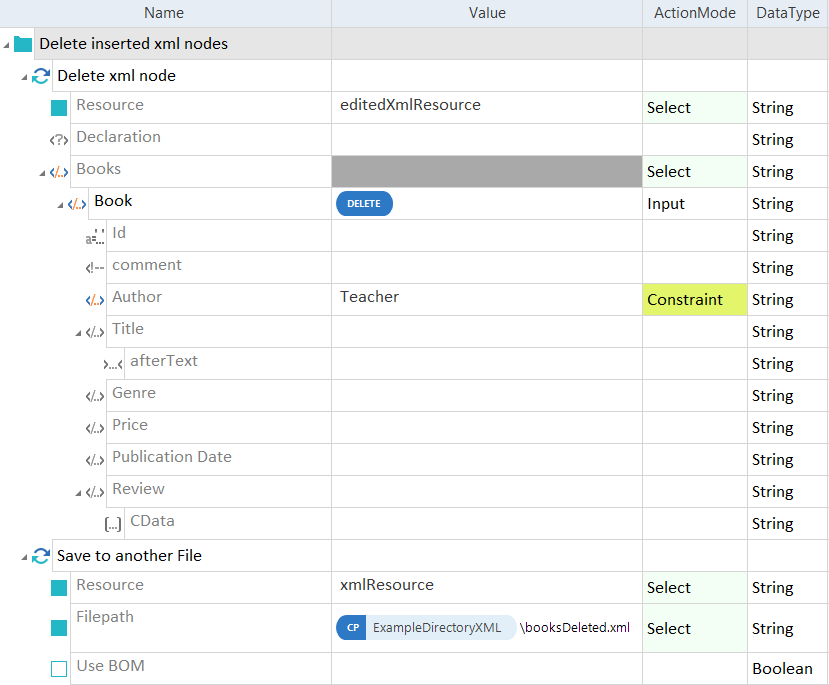Collapse the Books node
Viewport: 829px width, 685px height.
(43, 173)
